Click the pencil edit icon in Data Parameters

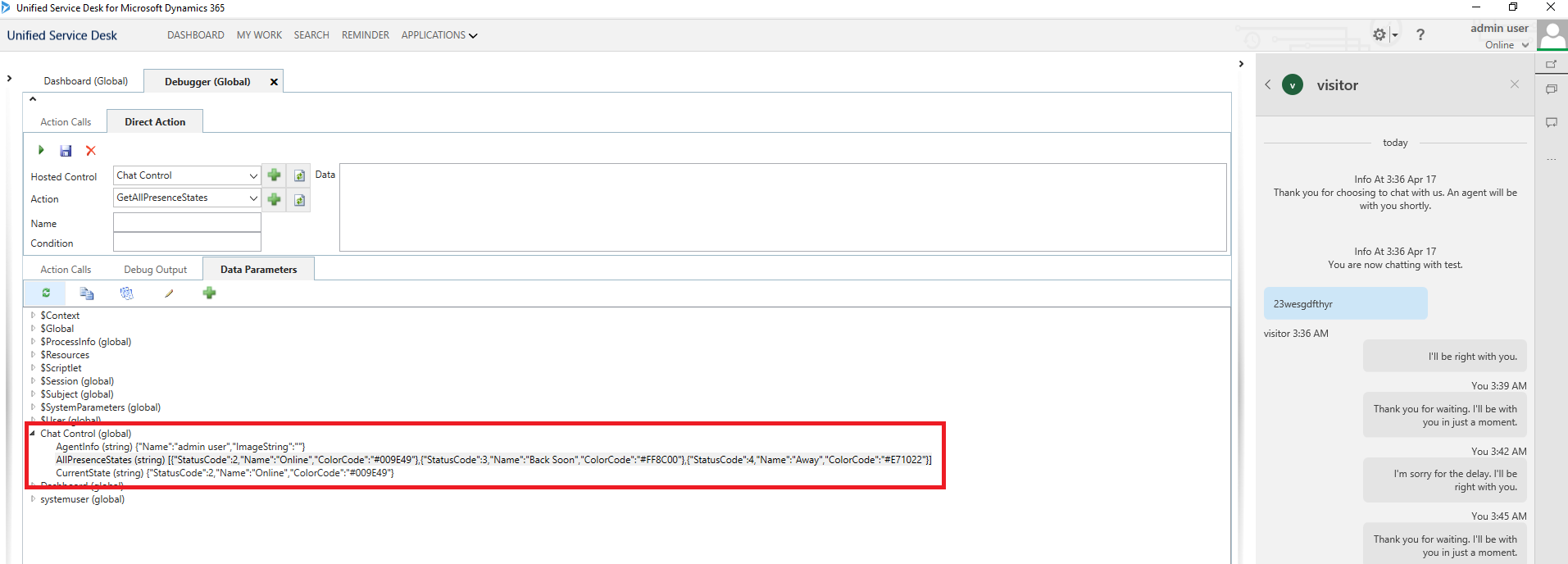pyautogui.click(x=169, y=293)
